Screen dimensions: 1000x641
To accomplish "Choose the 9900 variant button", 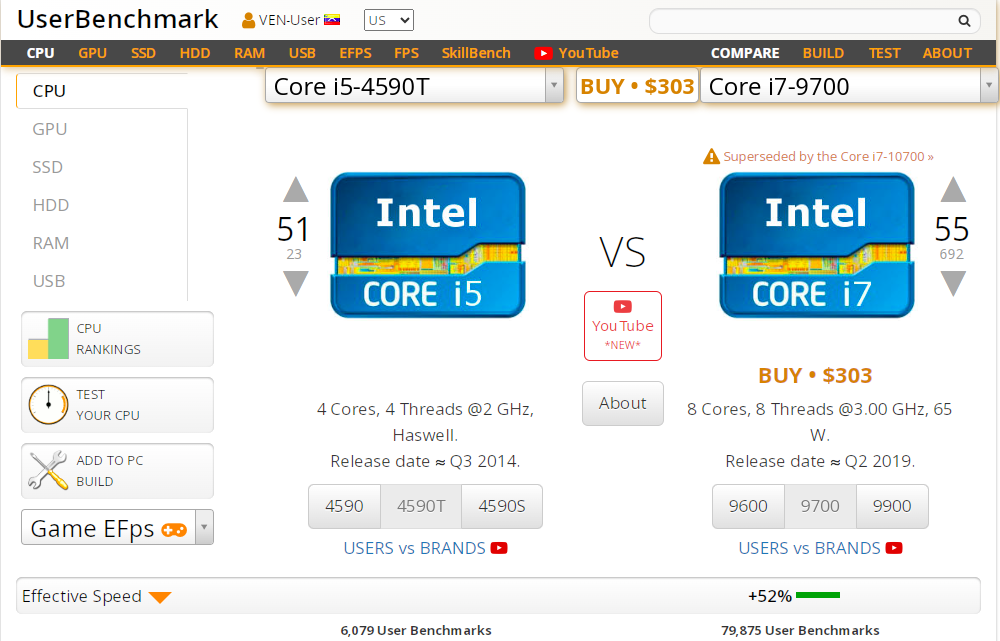I will click(x=892, y=506).
